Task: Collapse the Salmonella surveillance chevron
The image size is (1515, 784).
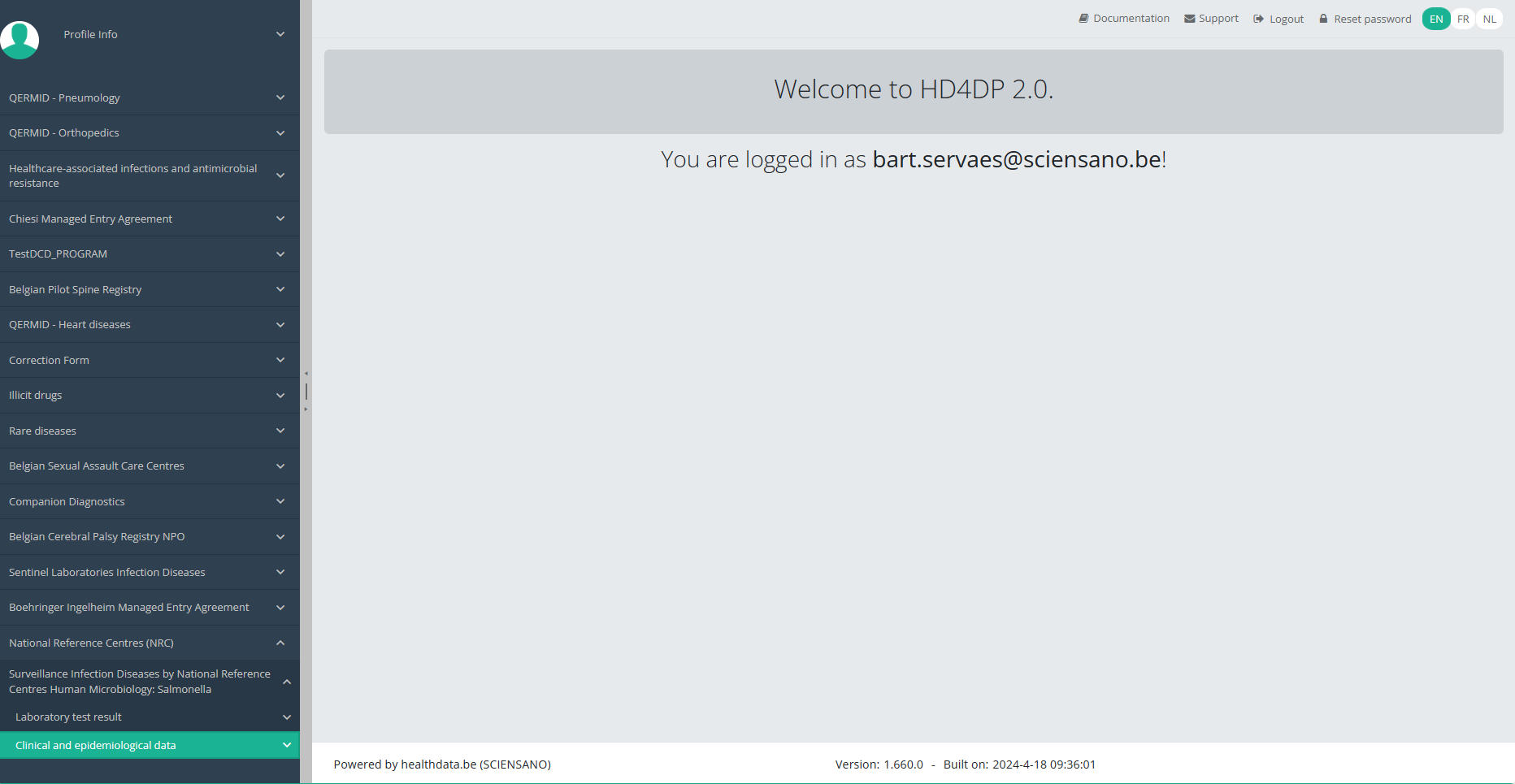Action: pos(286,682)
